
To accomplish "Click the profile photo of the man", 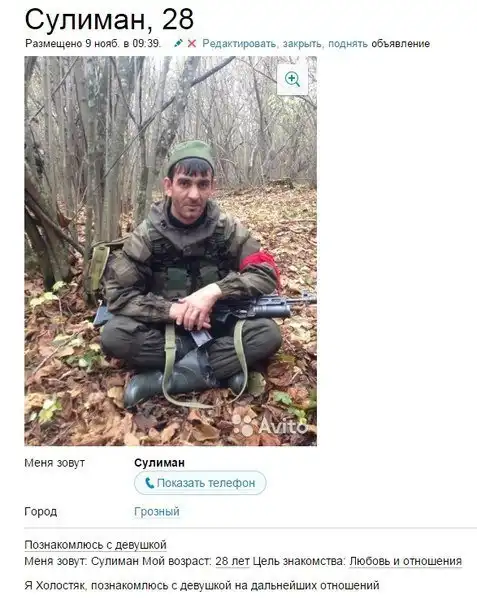I will coord(171,251).
